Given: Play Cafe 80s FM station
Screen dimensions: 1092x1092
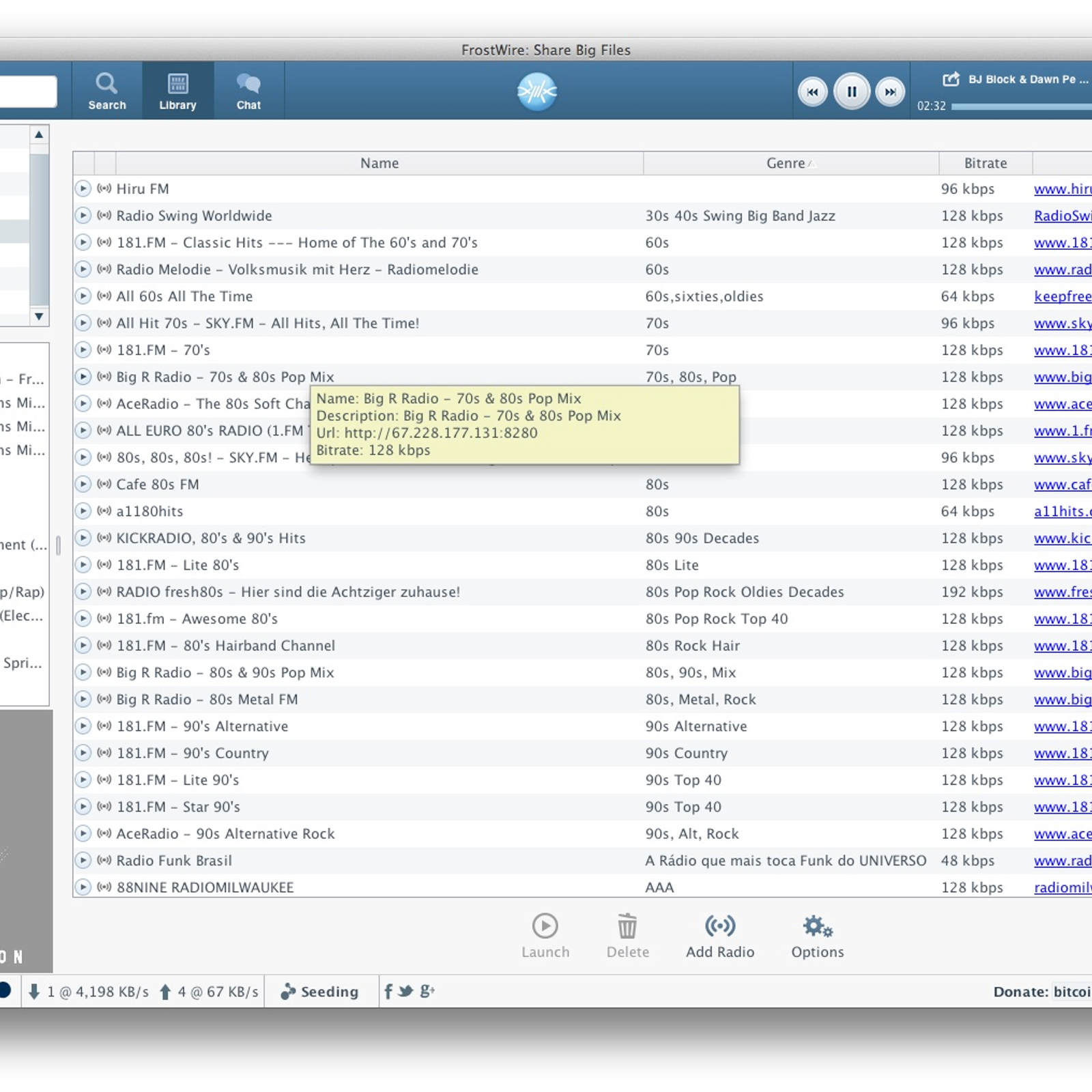Looking at the screenshot, I should [x=83, y=485].
